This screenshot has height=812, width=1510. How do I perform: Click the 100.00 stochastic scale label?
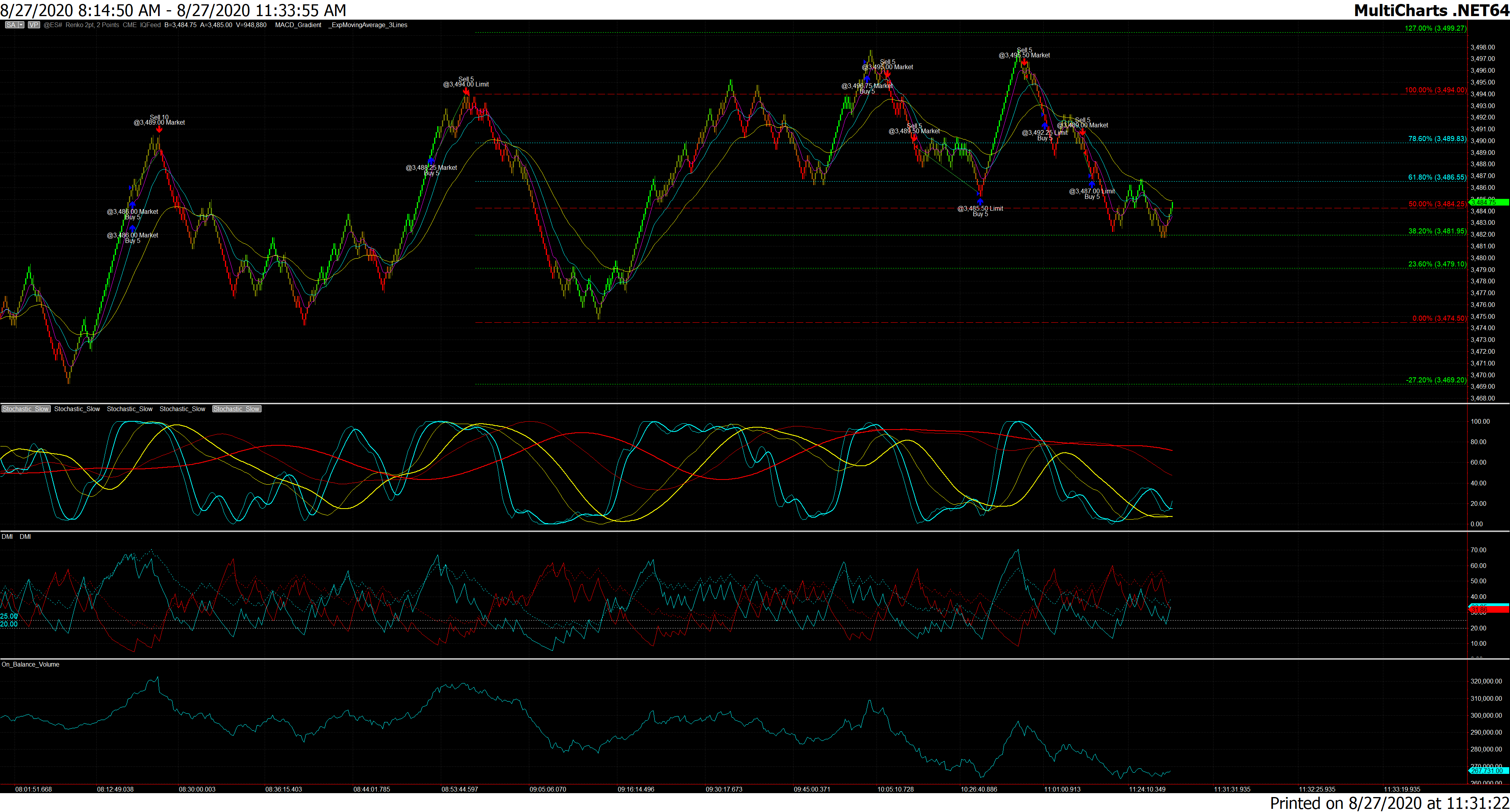(x=1480, y=422)
